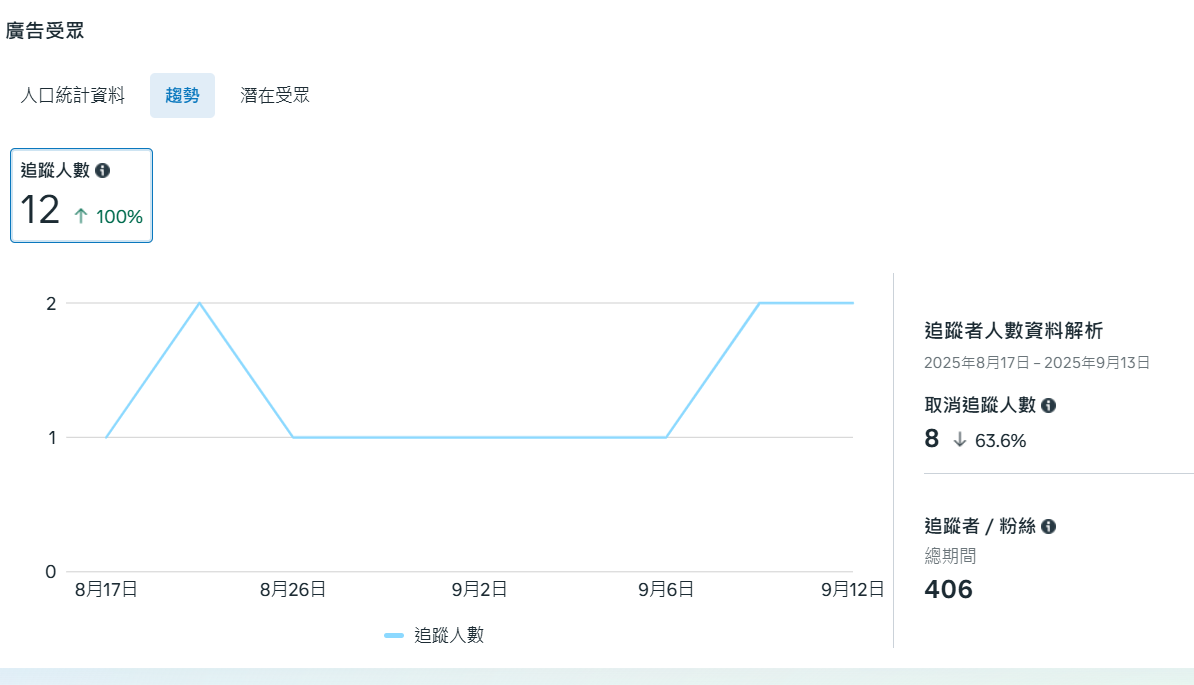Click the 9月12日 x-axis label

[x=852, y=590]
